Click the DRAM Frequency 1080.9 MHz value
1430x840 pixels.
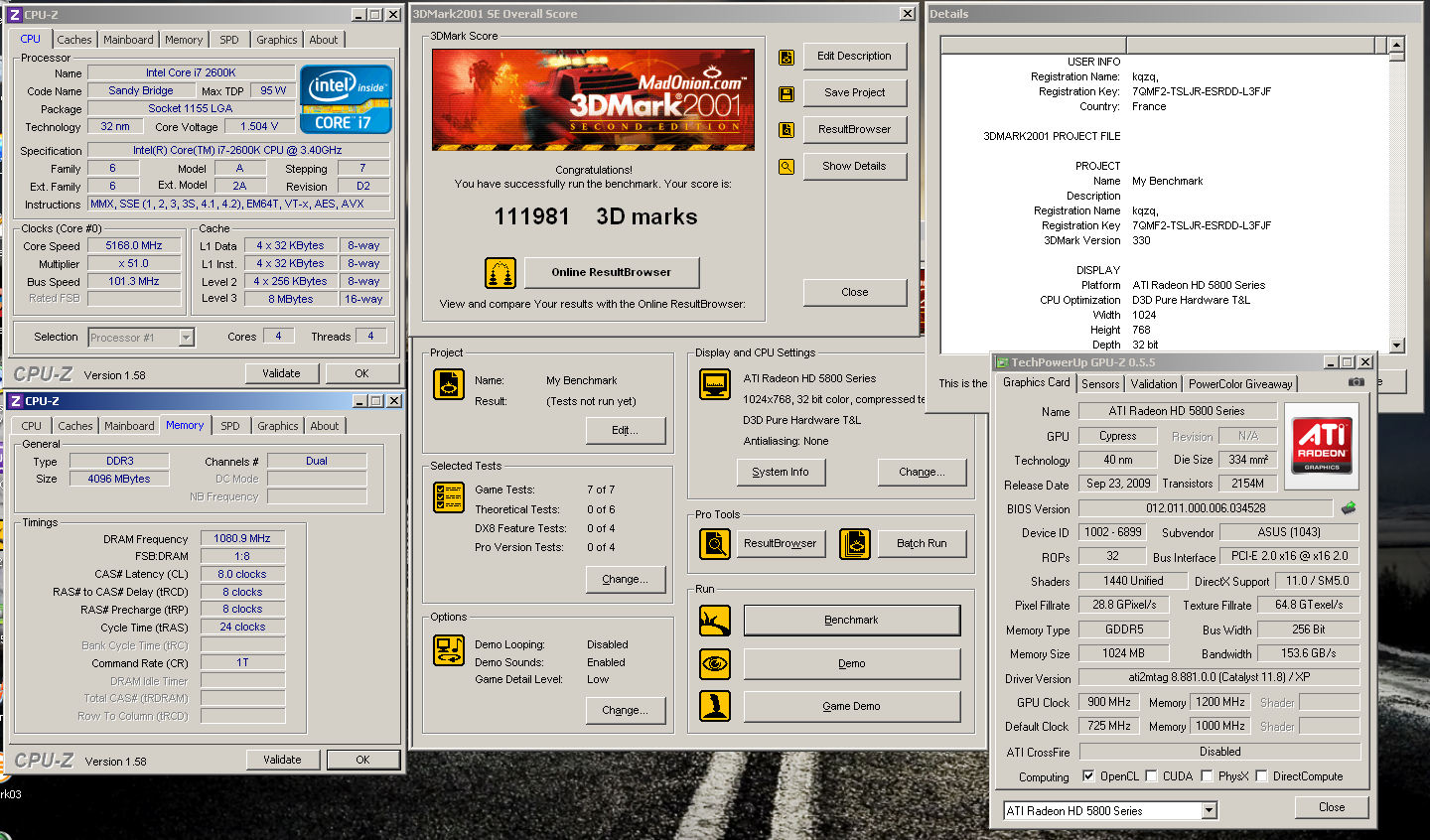[242, 538]
